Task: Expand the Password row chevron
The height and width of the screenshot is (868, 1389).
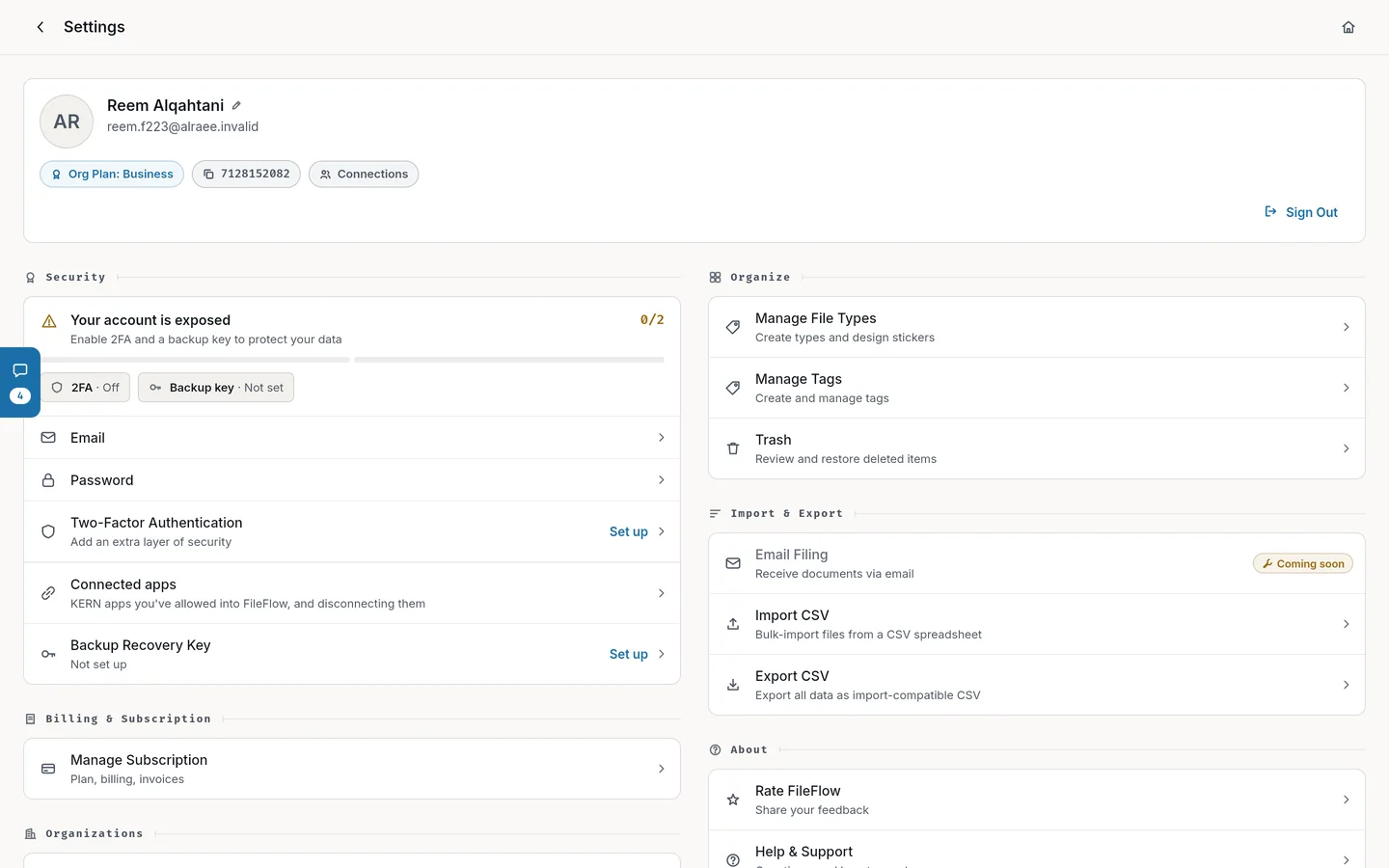Action: pos(662,480)
